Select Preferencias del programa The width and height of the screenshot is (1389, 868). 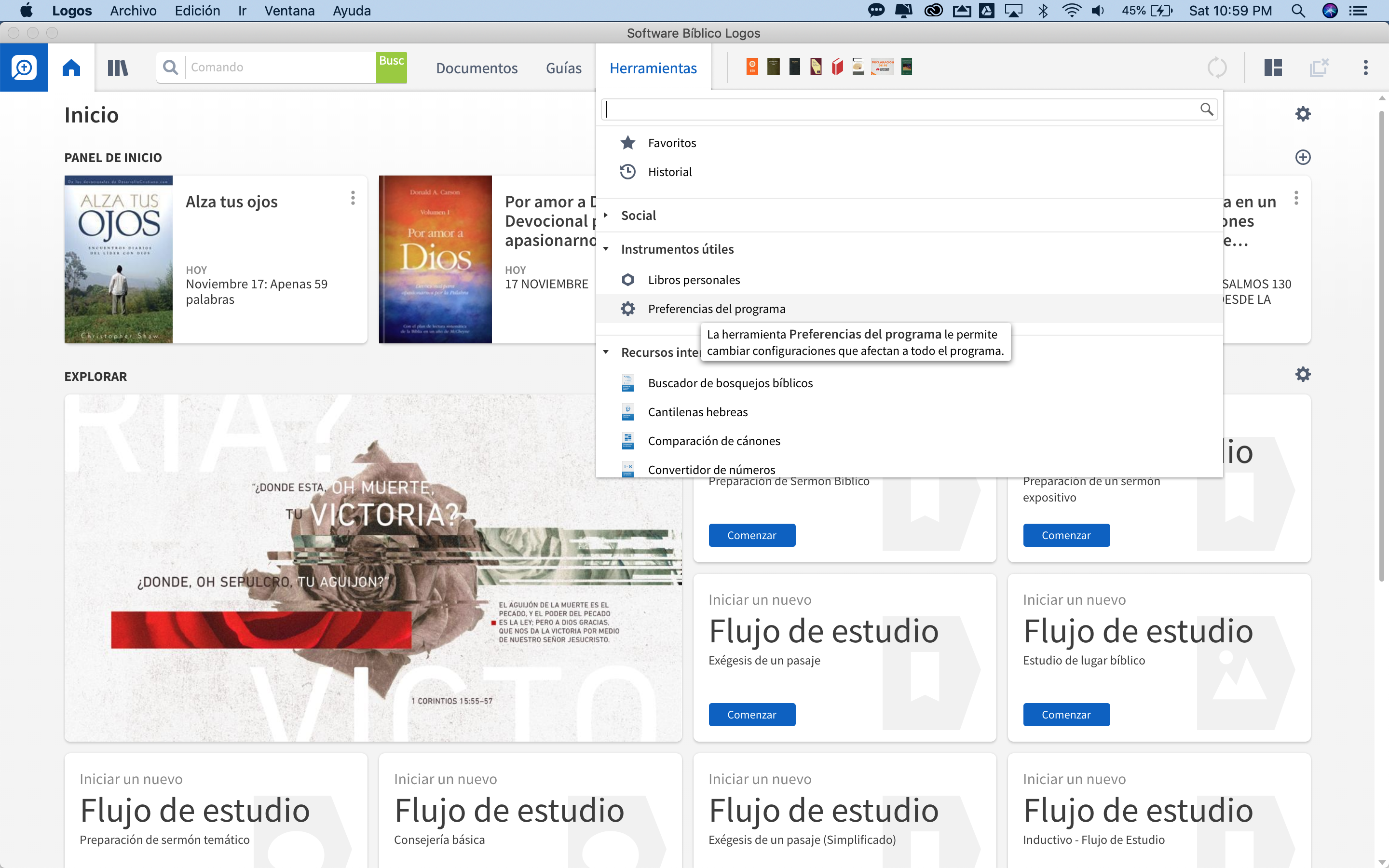point(716,309)
